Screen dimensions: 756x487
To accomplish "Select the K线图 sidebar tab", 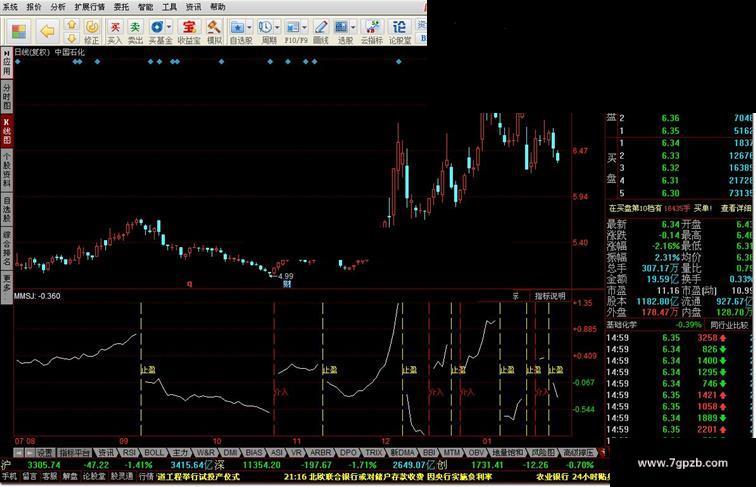I will (x=7, y=131).
